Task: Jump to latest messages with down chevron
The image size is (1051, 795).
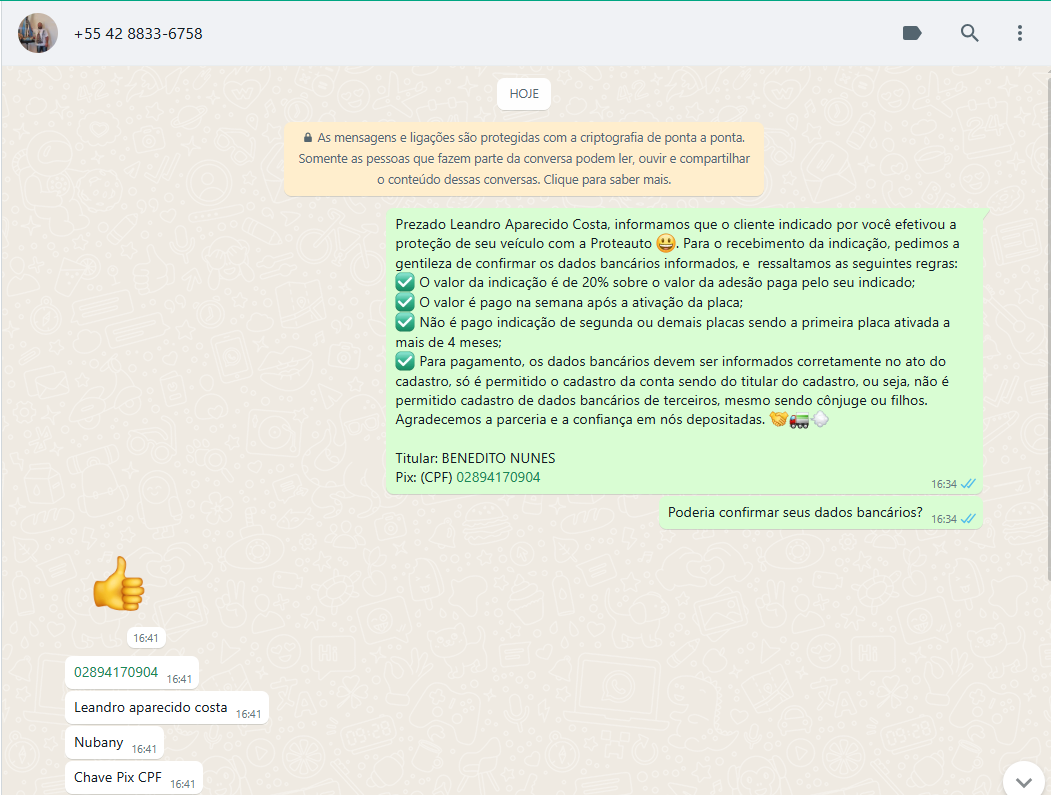Action: 1023,780
